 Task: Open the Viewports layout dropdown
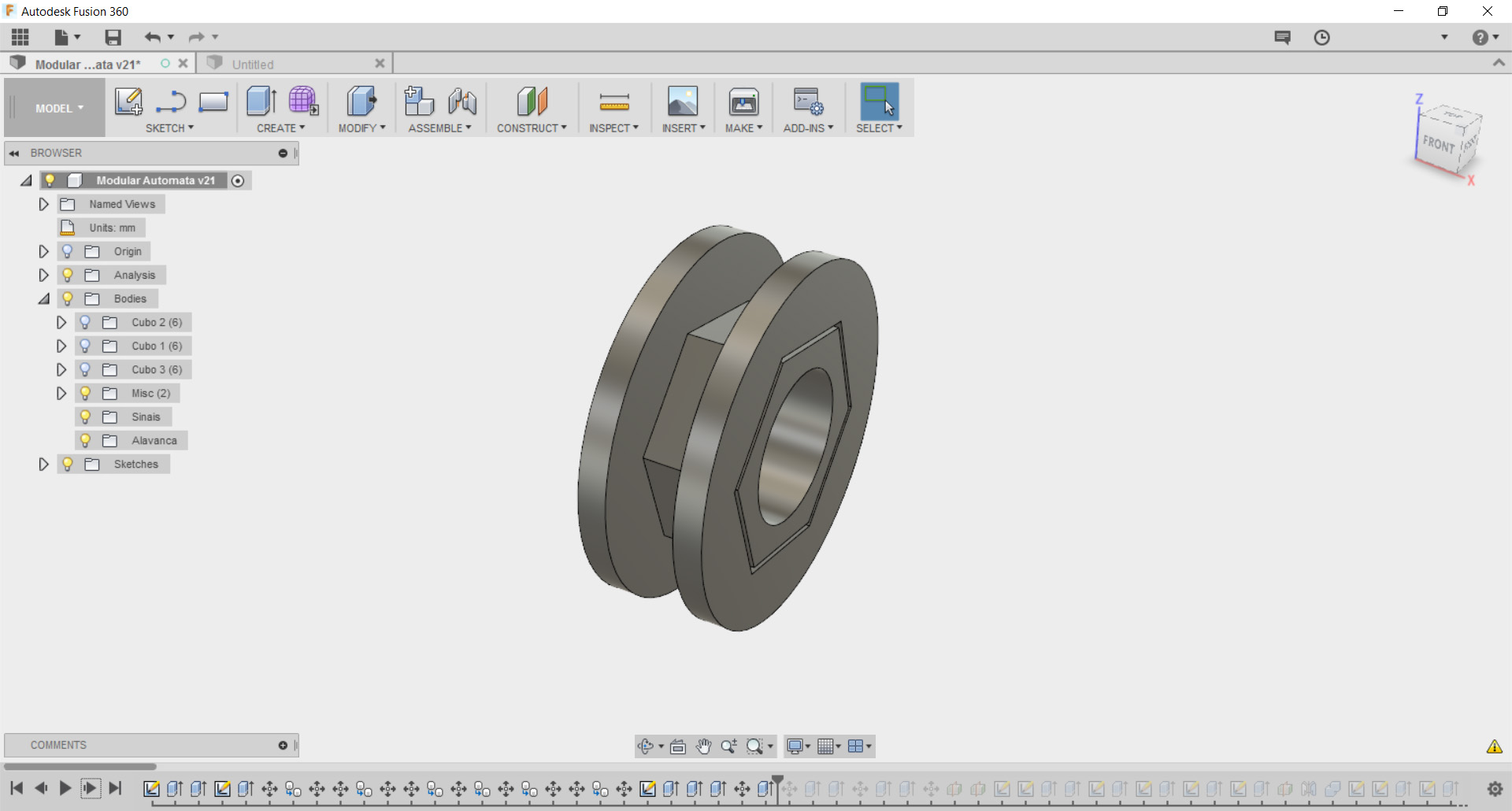click(859, 746)
